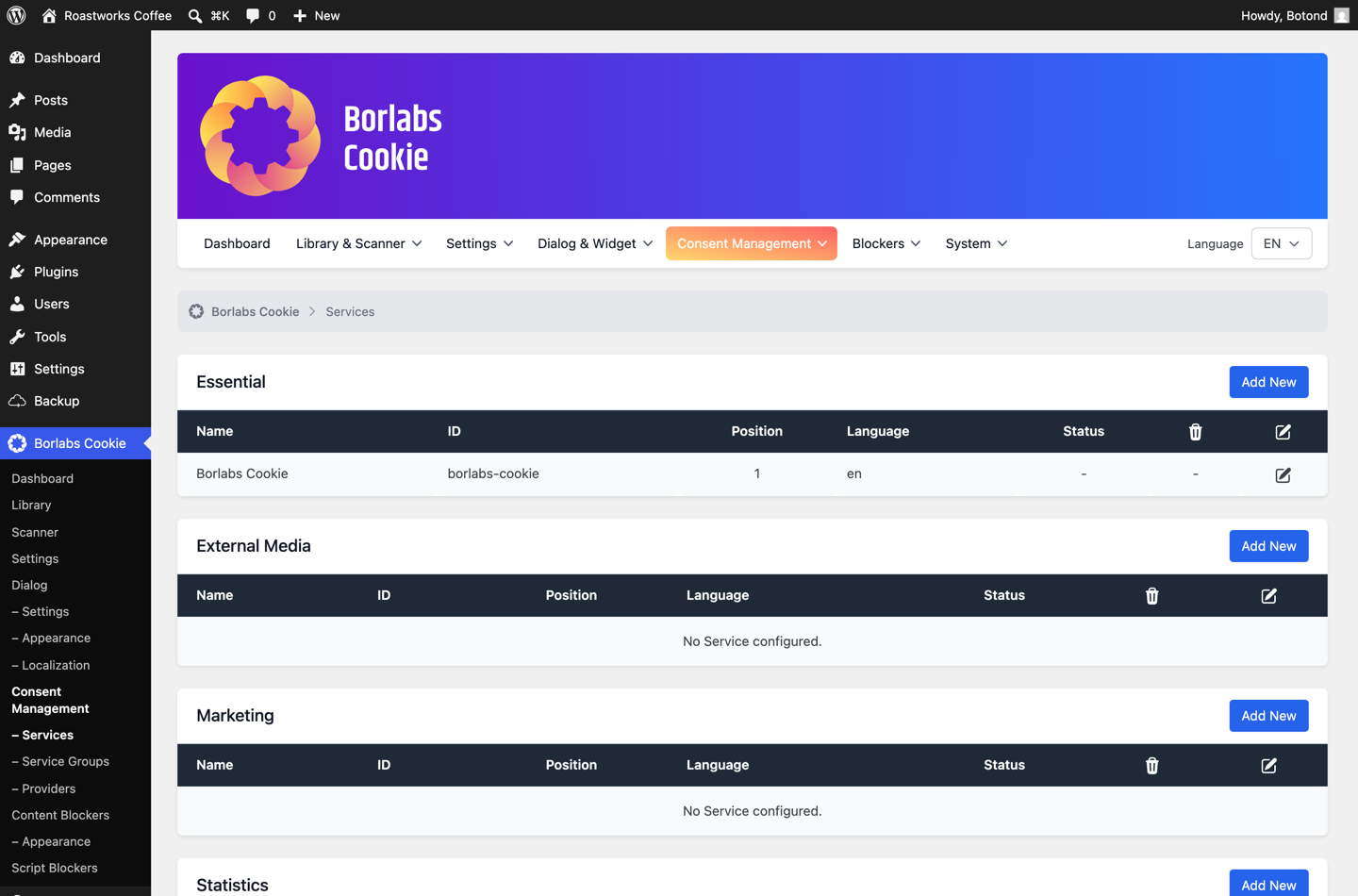1358x896 pixels.
Task: Click the Dashboard gauge icon in sidebar
Action: coord(17,58)
